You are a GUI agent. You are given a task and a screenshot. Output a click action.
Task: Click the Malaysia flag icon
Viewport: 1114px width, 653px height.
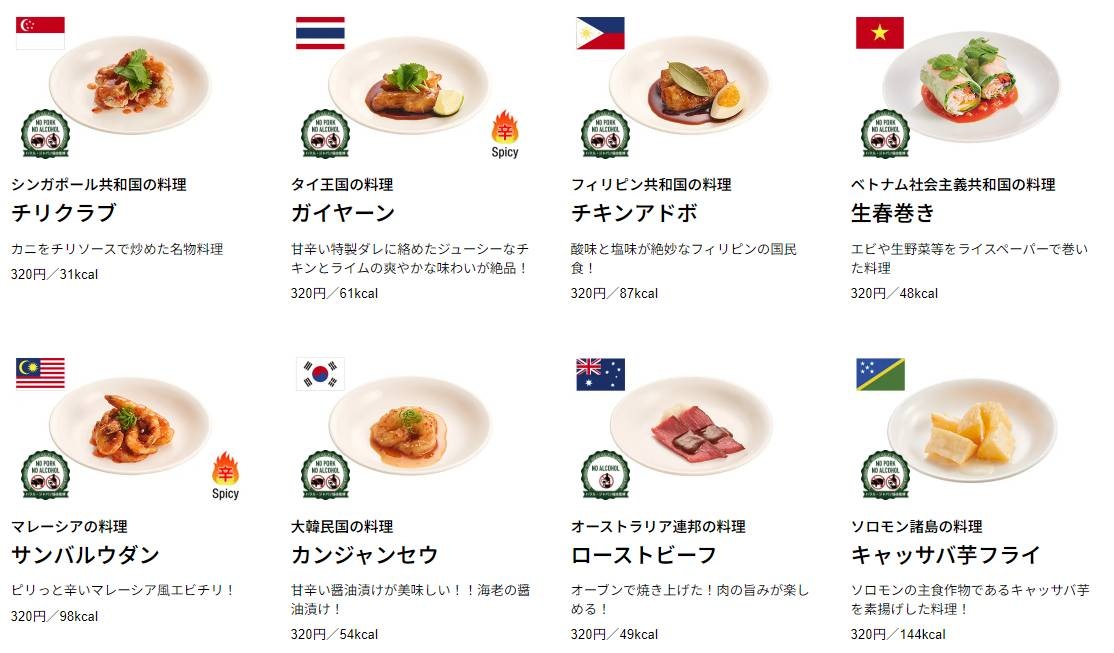[x=40, y=374]
